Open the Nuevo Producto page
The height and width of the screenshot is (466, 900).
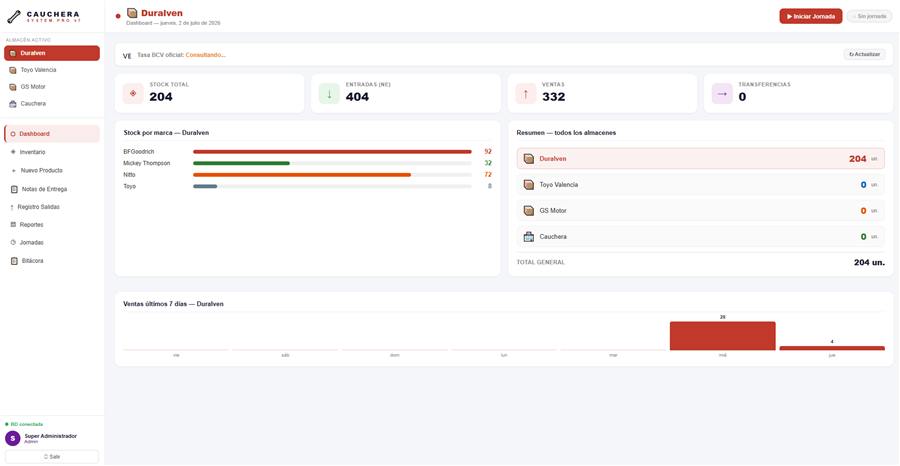click(x=52, y=170)
